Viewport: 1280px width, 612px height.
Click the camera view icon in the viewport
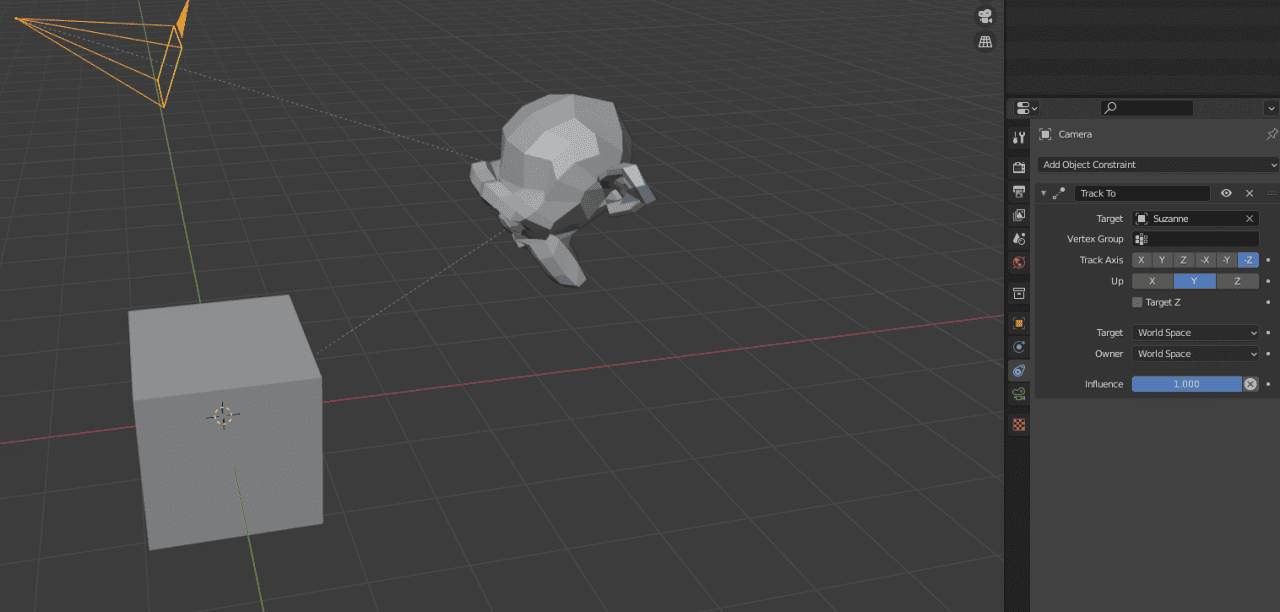tap(985, 16)
